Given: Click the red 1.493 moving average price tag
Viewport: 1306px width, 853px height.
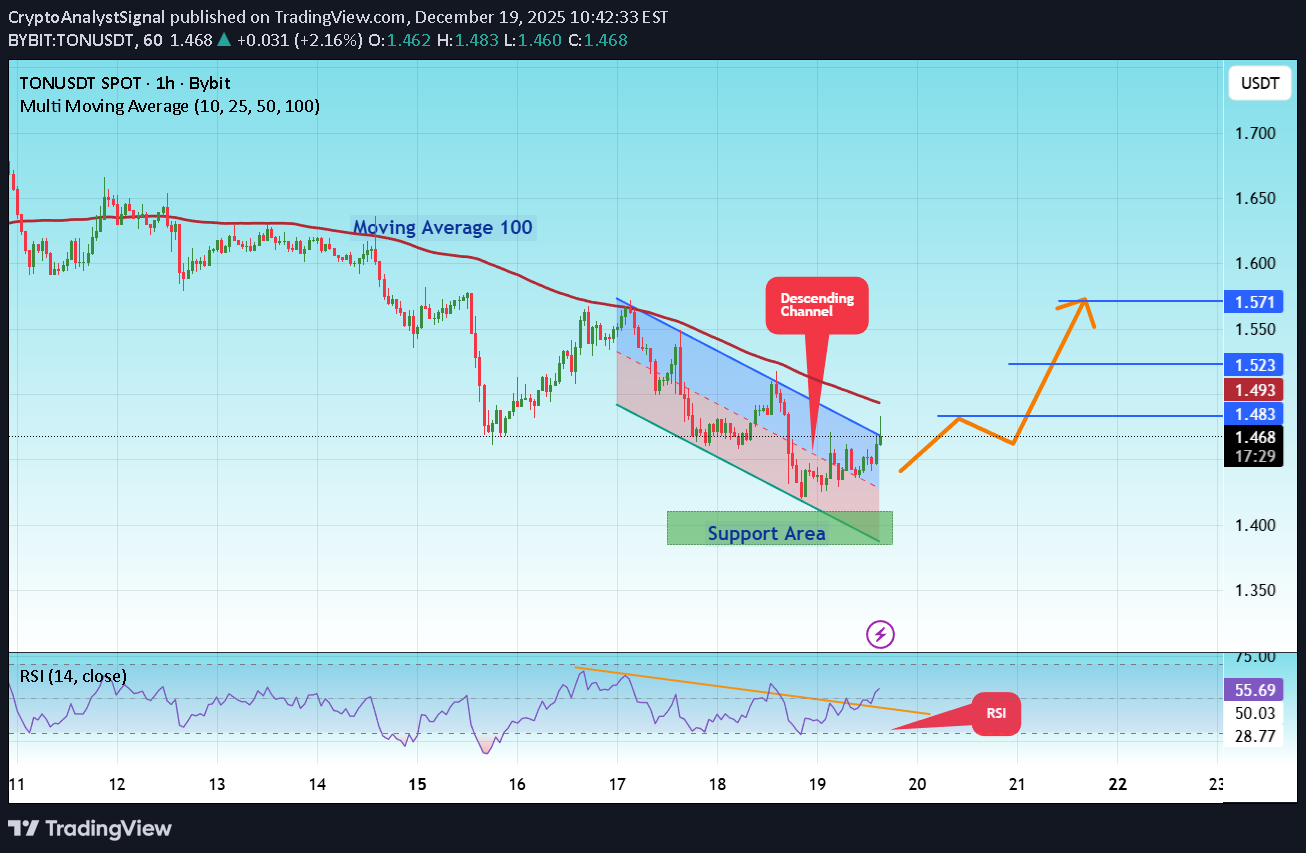Looking at the screenshot, I should pos(1252,390).
